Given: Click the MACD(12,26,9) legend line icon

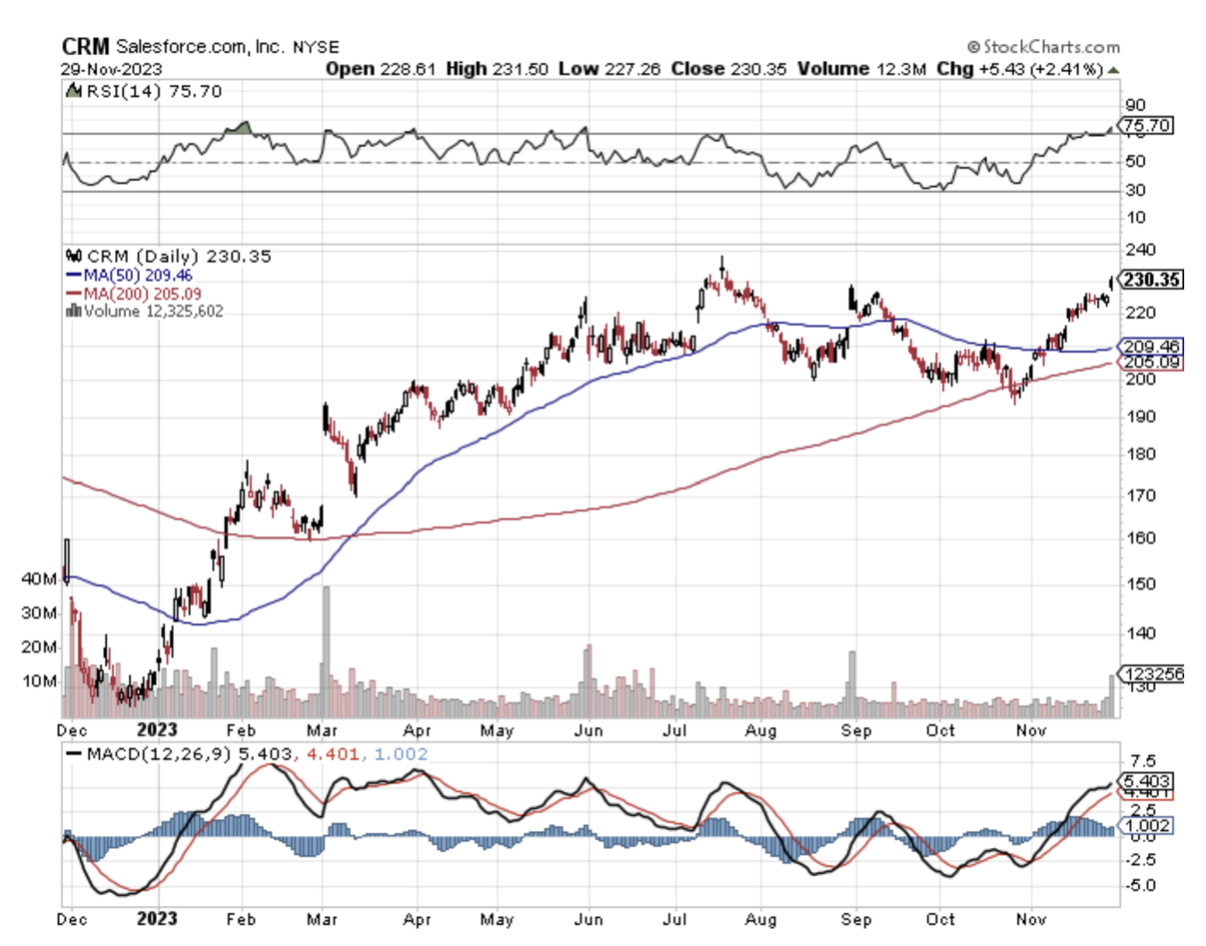Looking at the screenshot, I should (71, 752).
